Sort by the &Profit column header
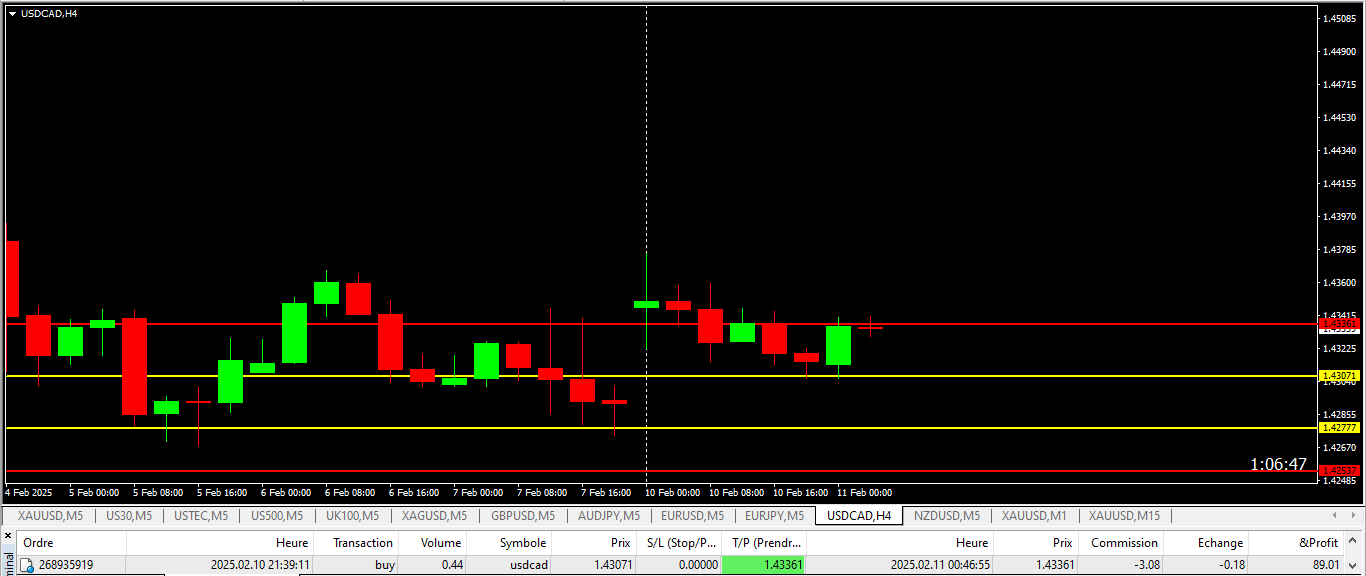Viewport: 1366px width, 576px height. point(1317,543)
